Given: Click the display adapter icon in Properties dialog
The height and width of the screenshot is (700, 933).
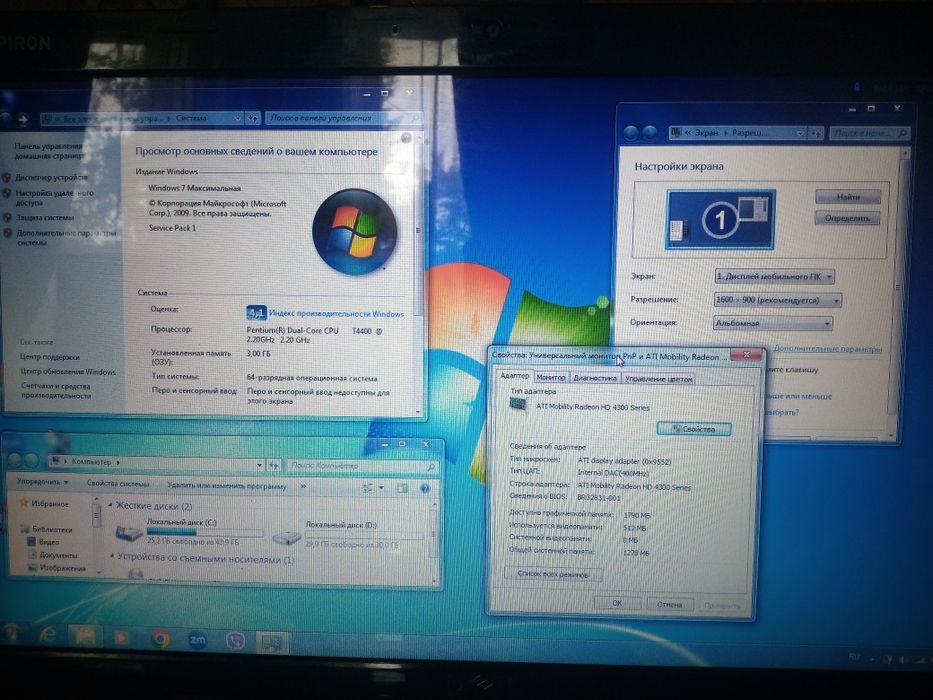Looking at the screenshot, I should (518, 405).
